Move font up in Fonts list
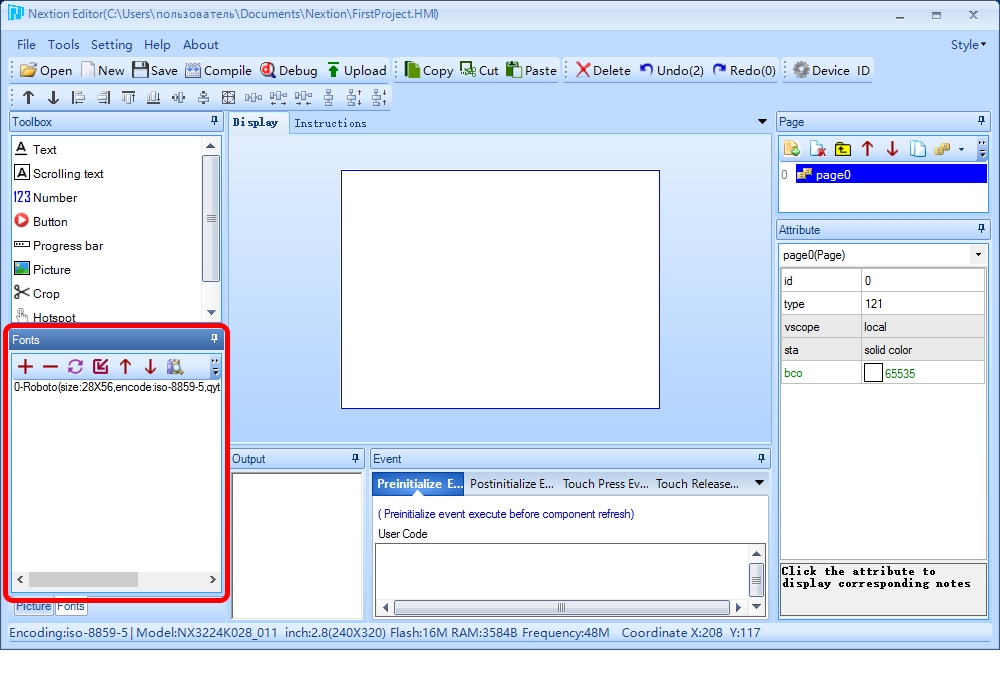This screenshot has width=1000, height=685. (125, 366)
